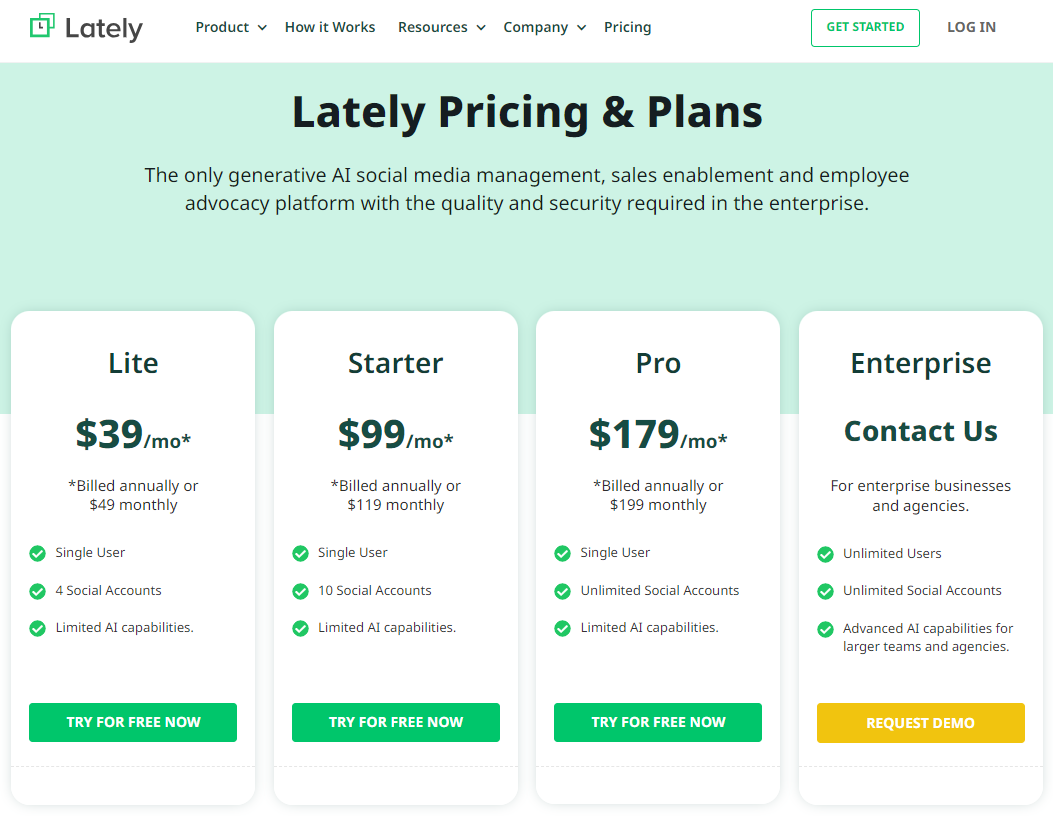
Task: Click the Log In link
Action: click(971, 27)
